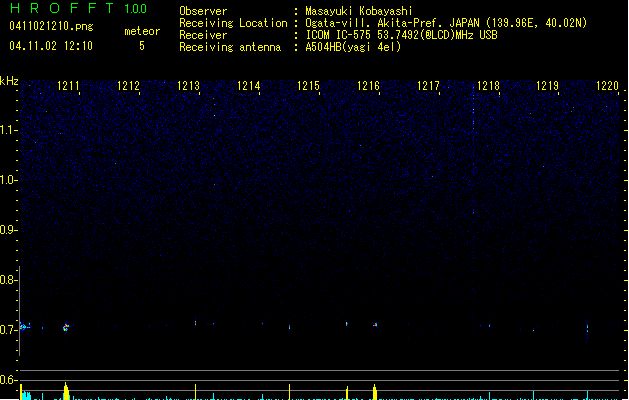Click the Receiving antenna field label

tap(230, 47)
